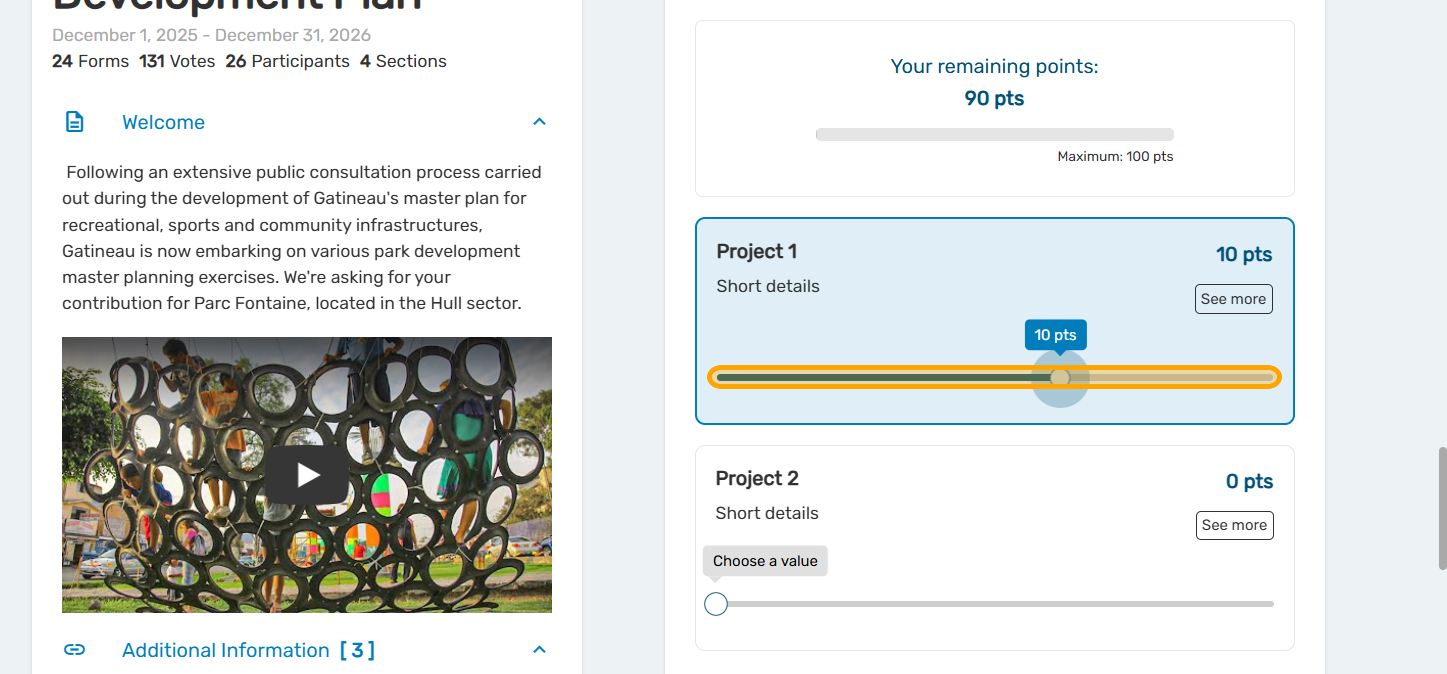Screen dimensions: 1447x674
Task: Click the "90 pts" remaining points value
Action: (994, 98)
